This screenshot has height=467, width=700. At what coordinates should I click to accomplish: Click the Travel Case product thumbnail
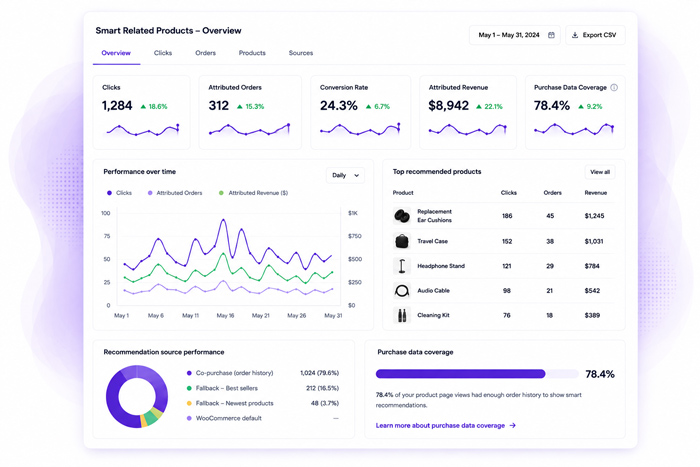pos(402,241)
